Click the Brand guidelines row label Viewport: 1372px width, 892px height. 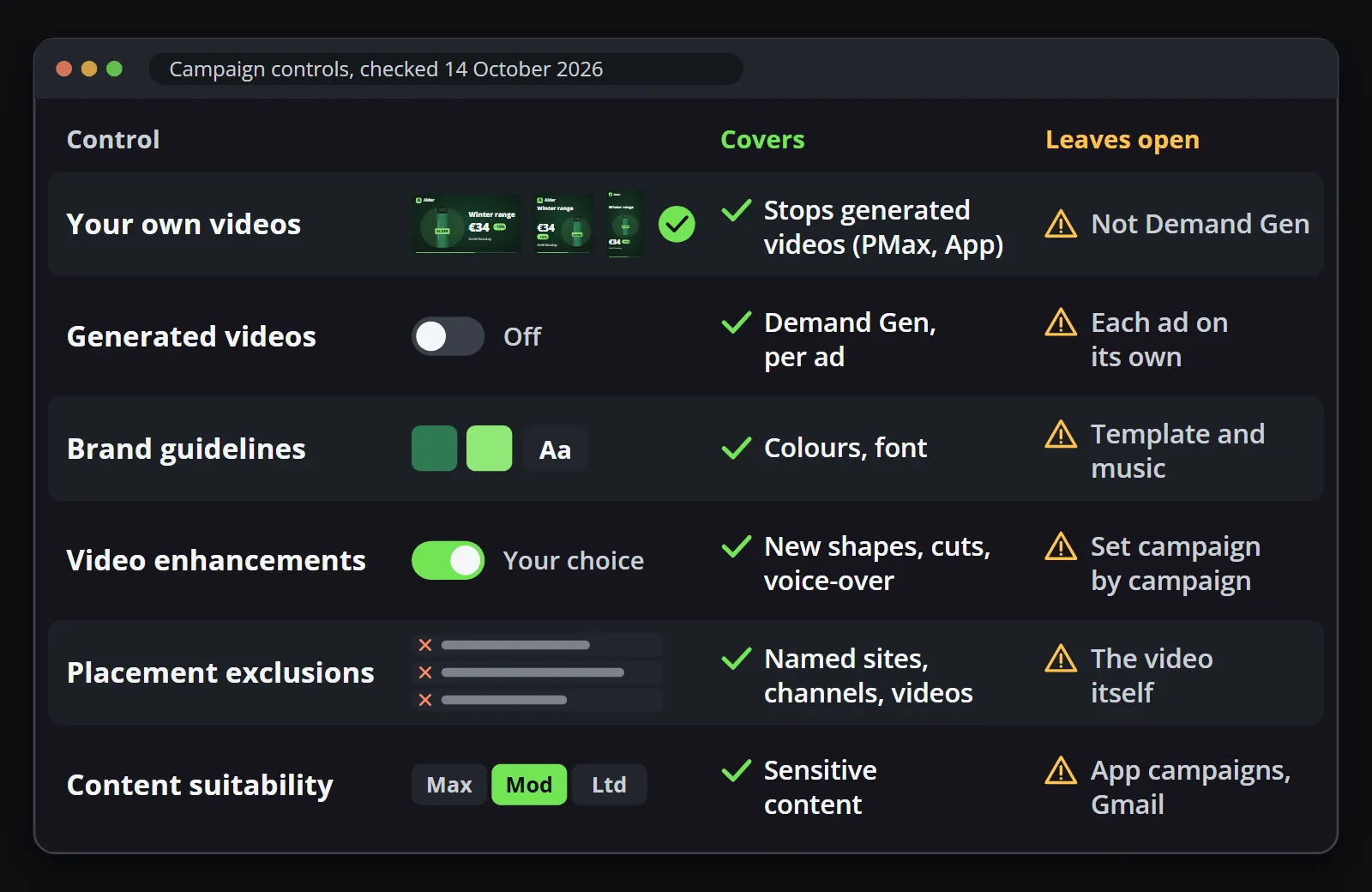[x=186, y=449]
